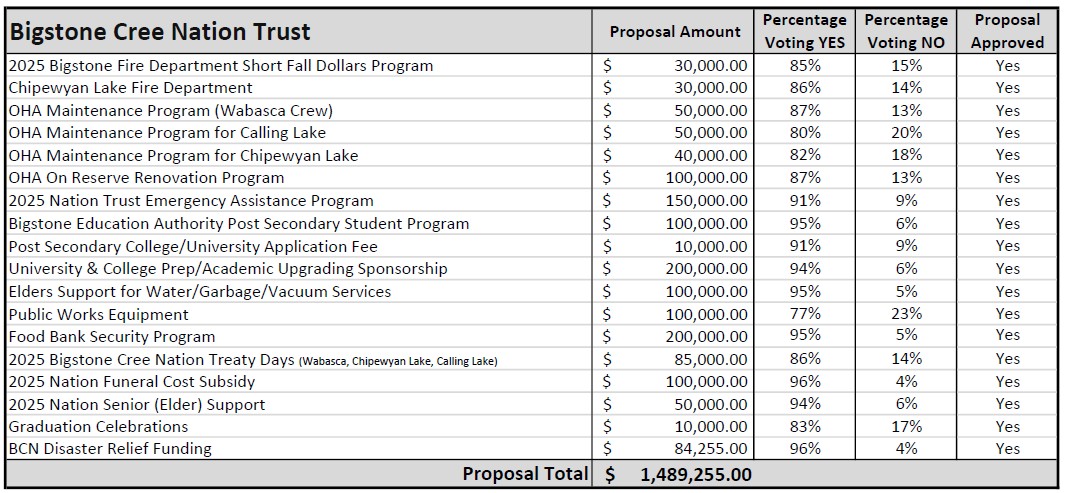Viewport: 1065px width, 493px height.
Task: Select the Percentage Voting YES header
Action: tap(804, 31)
